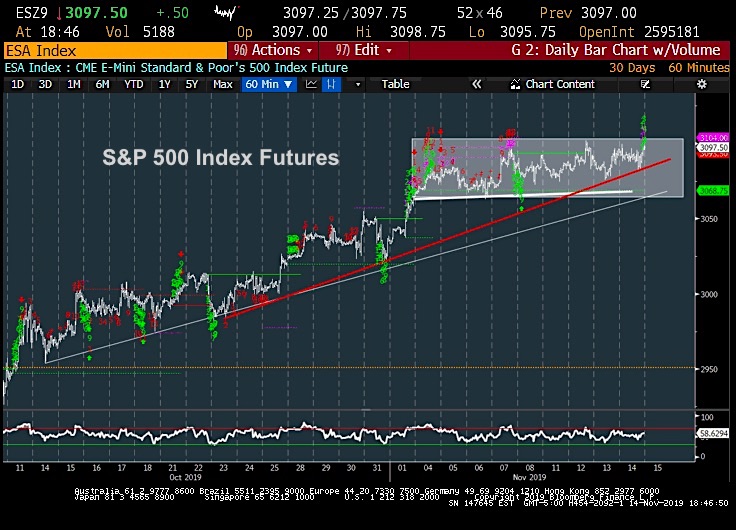This screenshot has height=530, width=736.
Task: Click the annotate/edit pencil icon
Action: point(645,84)
